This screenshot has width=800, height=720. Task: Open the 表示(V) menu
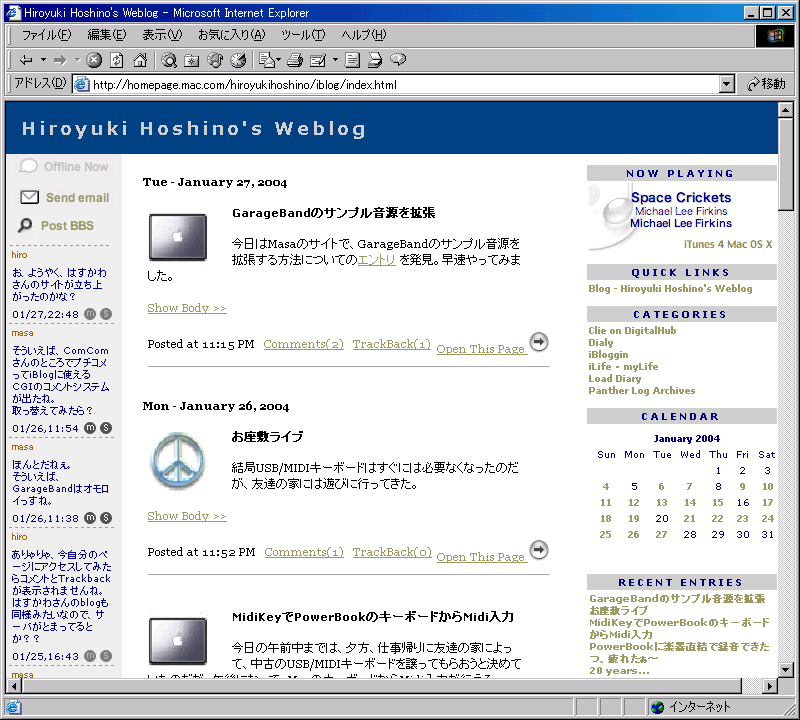click(x=162, y=35)
